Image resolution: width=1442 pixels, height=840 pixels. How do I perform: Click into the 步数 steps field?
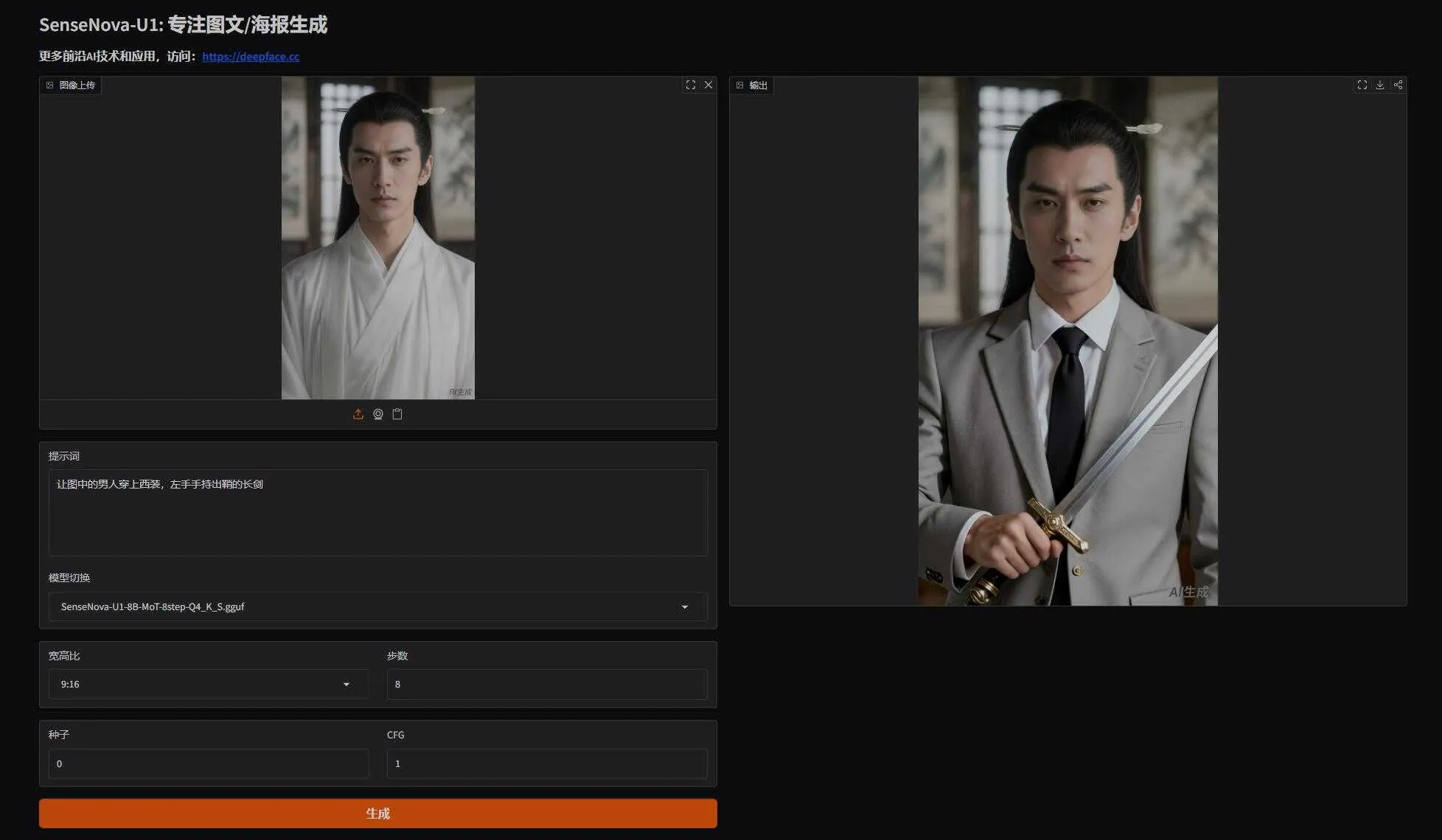coord(547,684)
